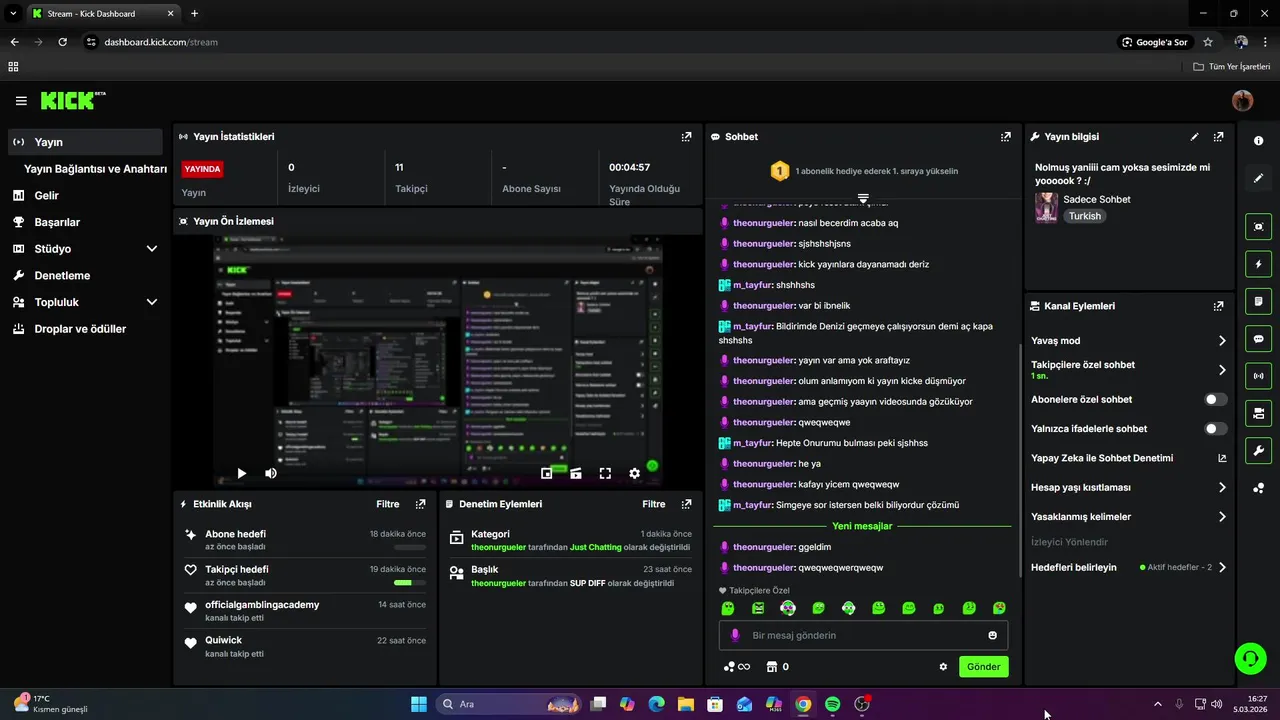Screen dimensions: 1280x720
Task: Pop out the Yayın İstatistikleri panel
Action: 686,137
